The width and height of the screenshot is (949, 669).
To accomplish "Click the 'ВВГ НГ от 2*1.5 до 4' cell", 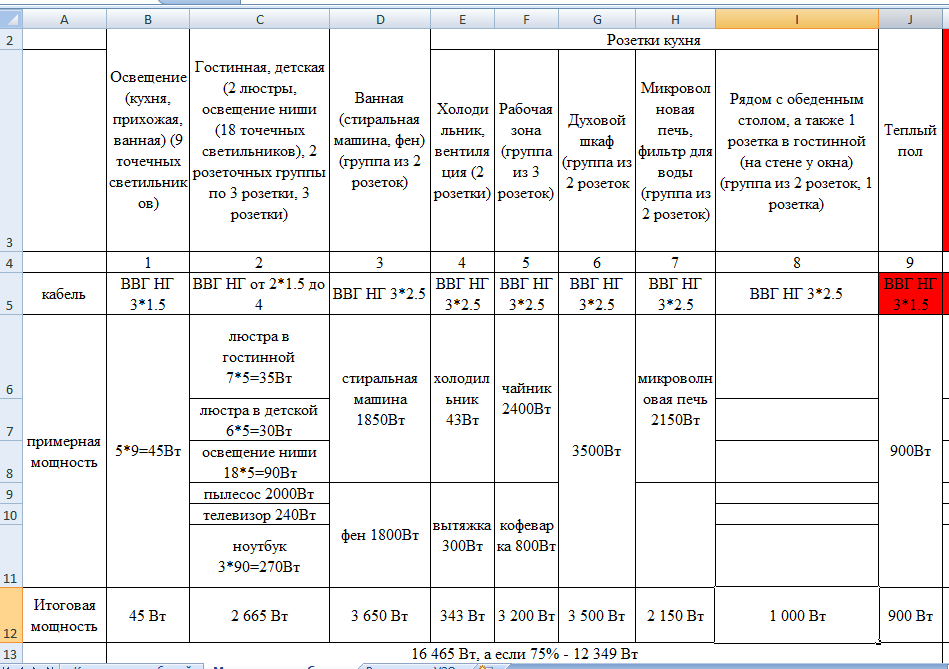I will (260, 294).
